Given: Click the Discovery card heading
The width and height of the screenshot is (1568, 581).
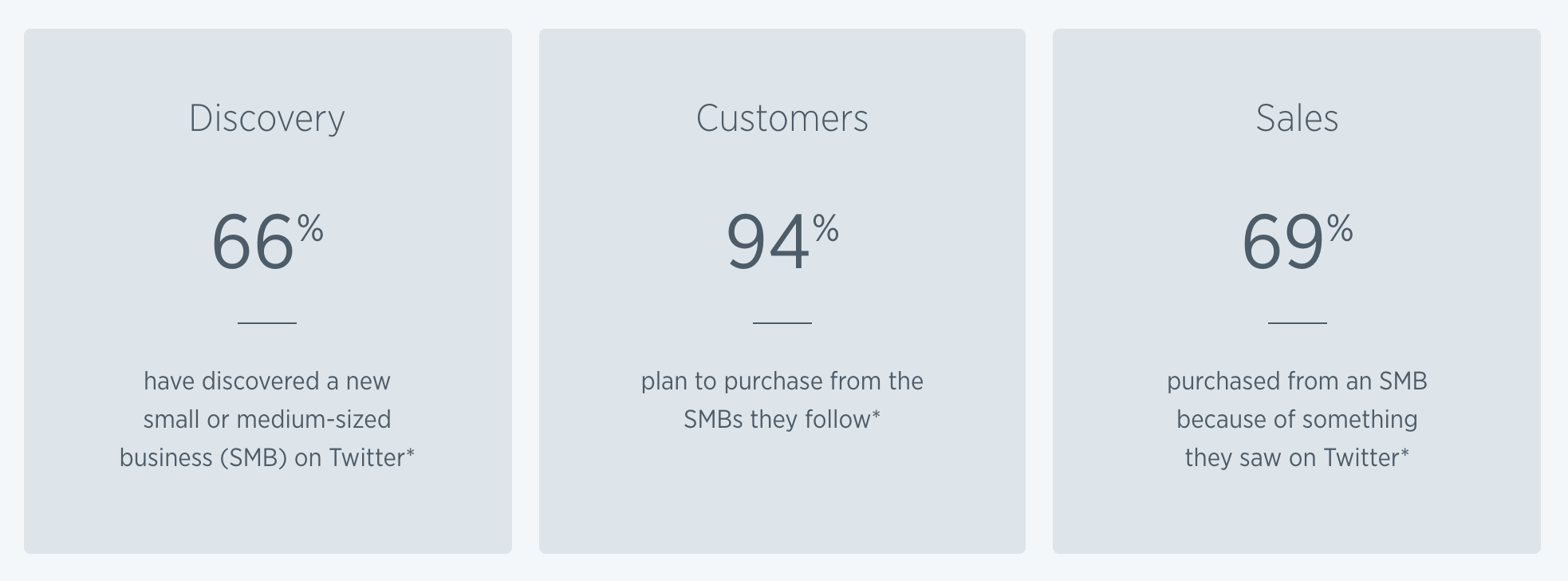Looking at the screenshot, I should coord(267,119).
